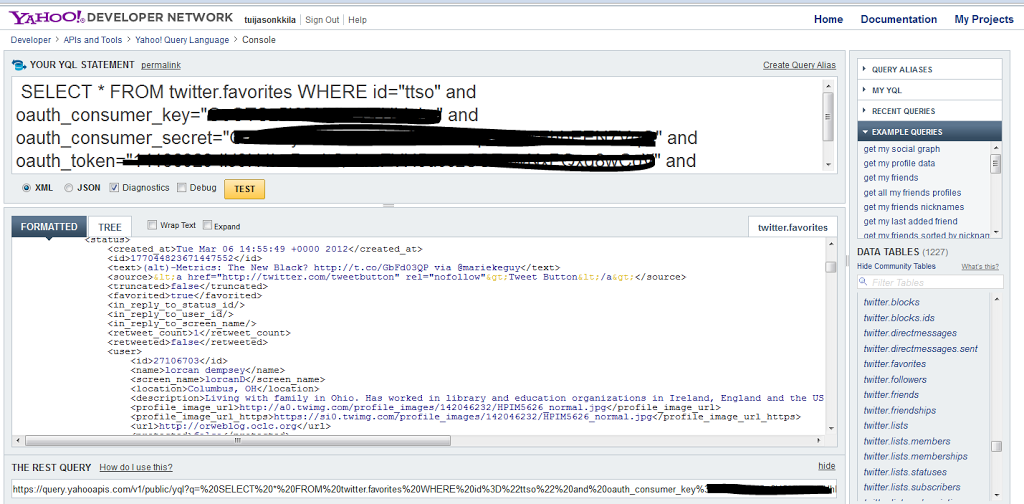This screenshot has width=1024, height=504.
Task: Expand the Query Aliases section
Action: (x=900, y=70)
